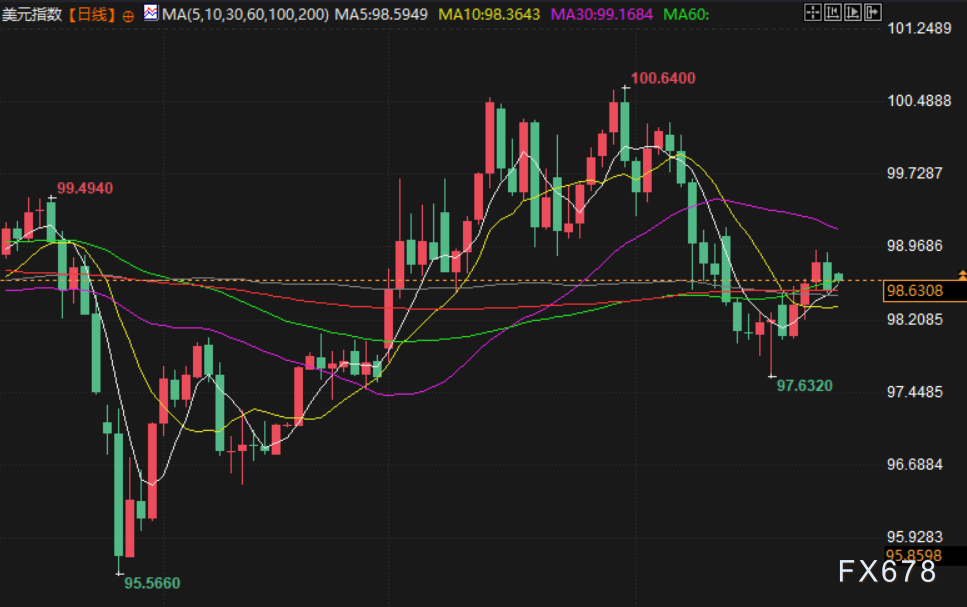This screenshot has width=967, height=607.
Task: Switch to the 美元指数 chart tab
Action: point(30,14)
